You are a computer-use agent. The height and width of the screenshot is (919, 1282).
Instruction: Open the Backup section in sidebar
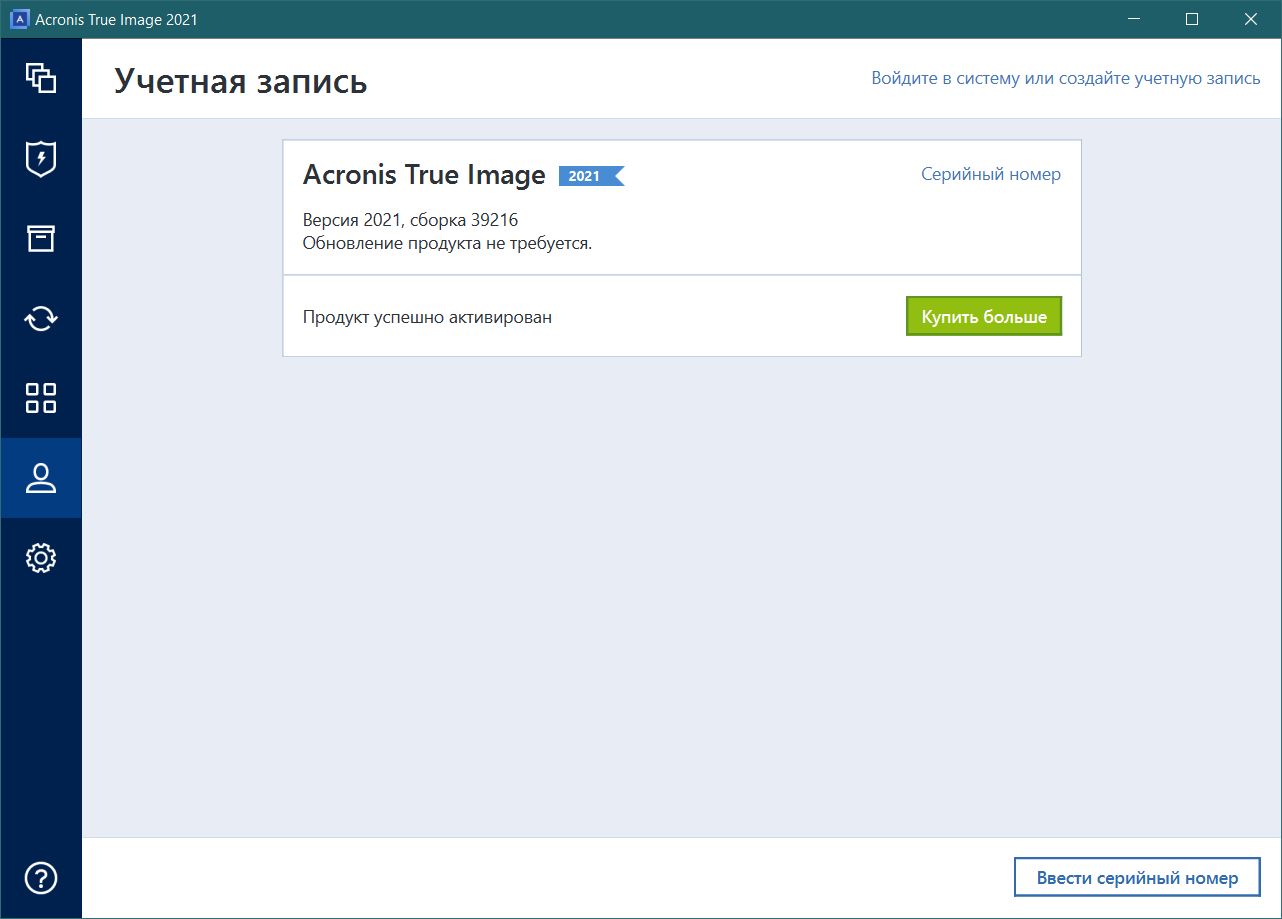(x=40, y=78)
